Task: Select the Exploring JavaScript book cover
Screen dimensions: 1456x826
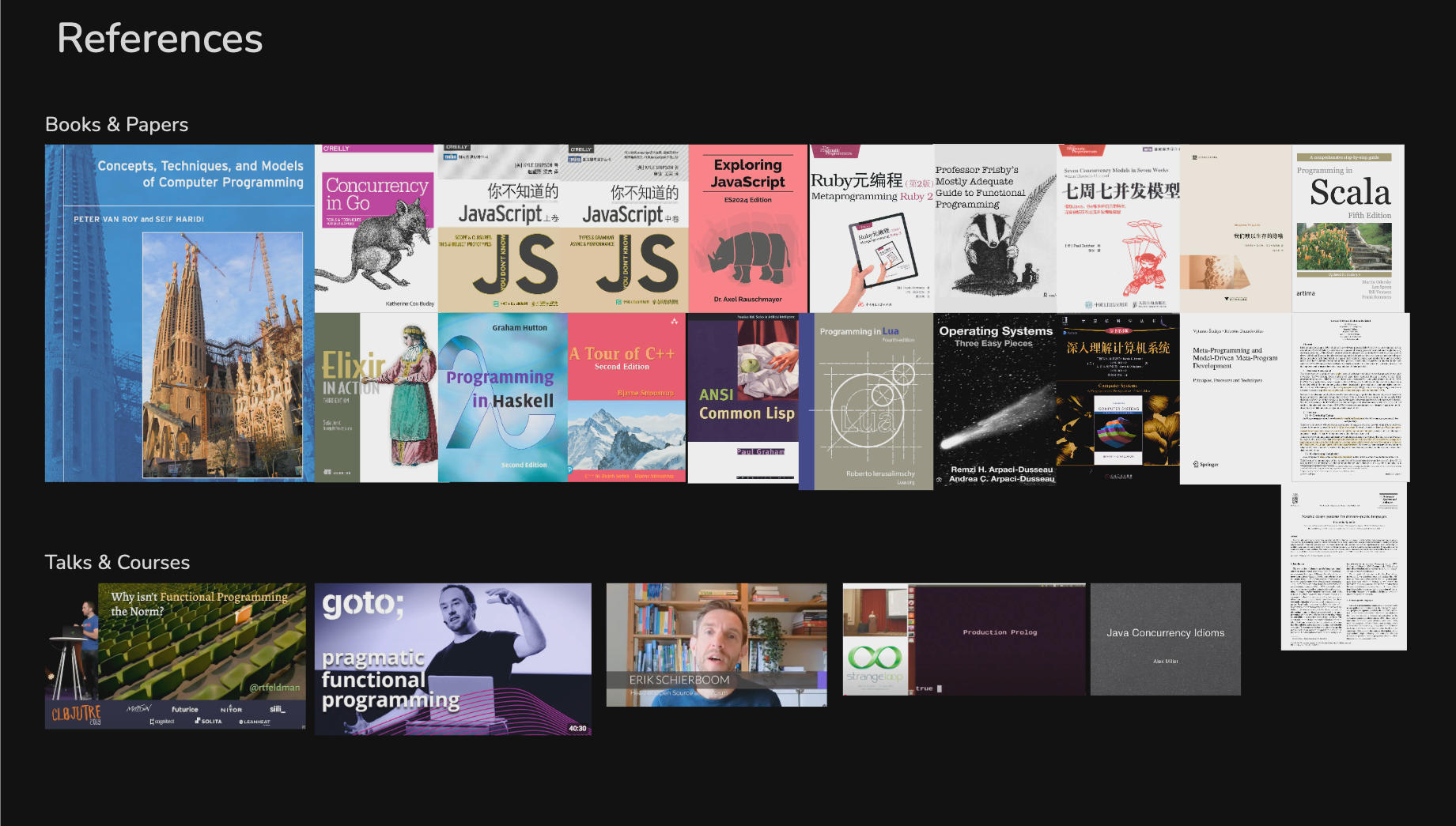Action: 748,228
